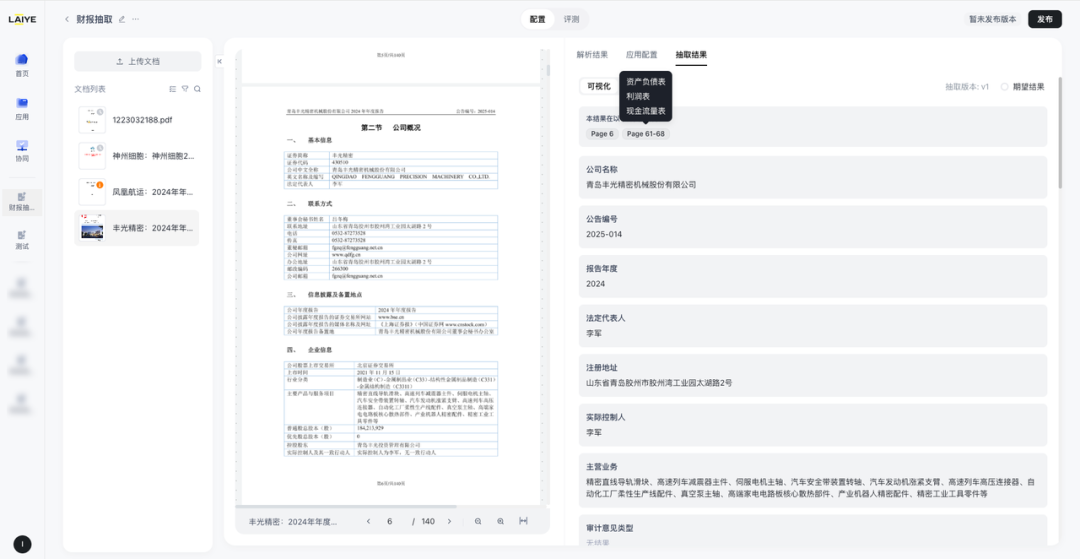The image size is (1080, 559).
Task: Open the more options ellipsis menu
Action: tap(136, 19)
